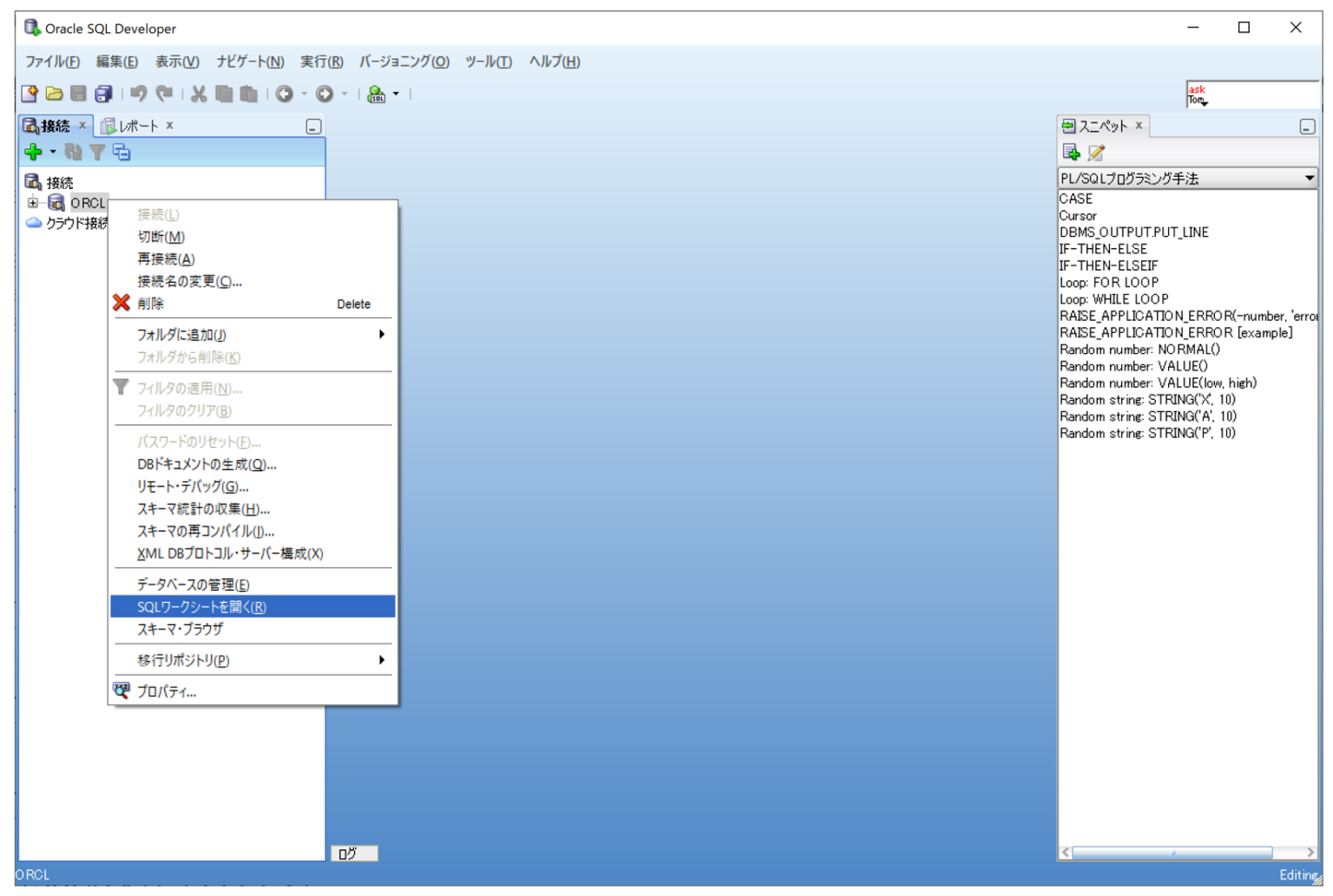Open the Forward history dropdown arrow
This screenshot has height=896, width=1333.
pyautogui.click(x=345, y=94)
